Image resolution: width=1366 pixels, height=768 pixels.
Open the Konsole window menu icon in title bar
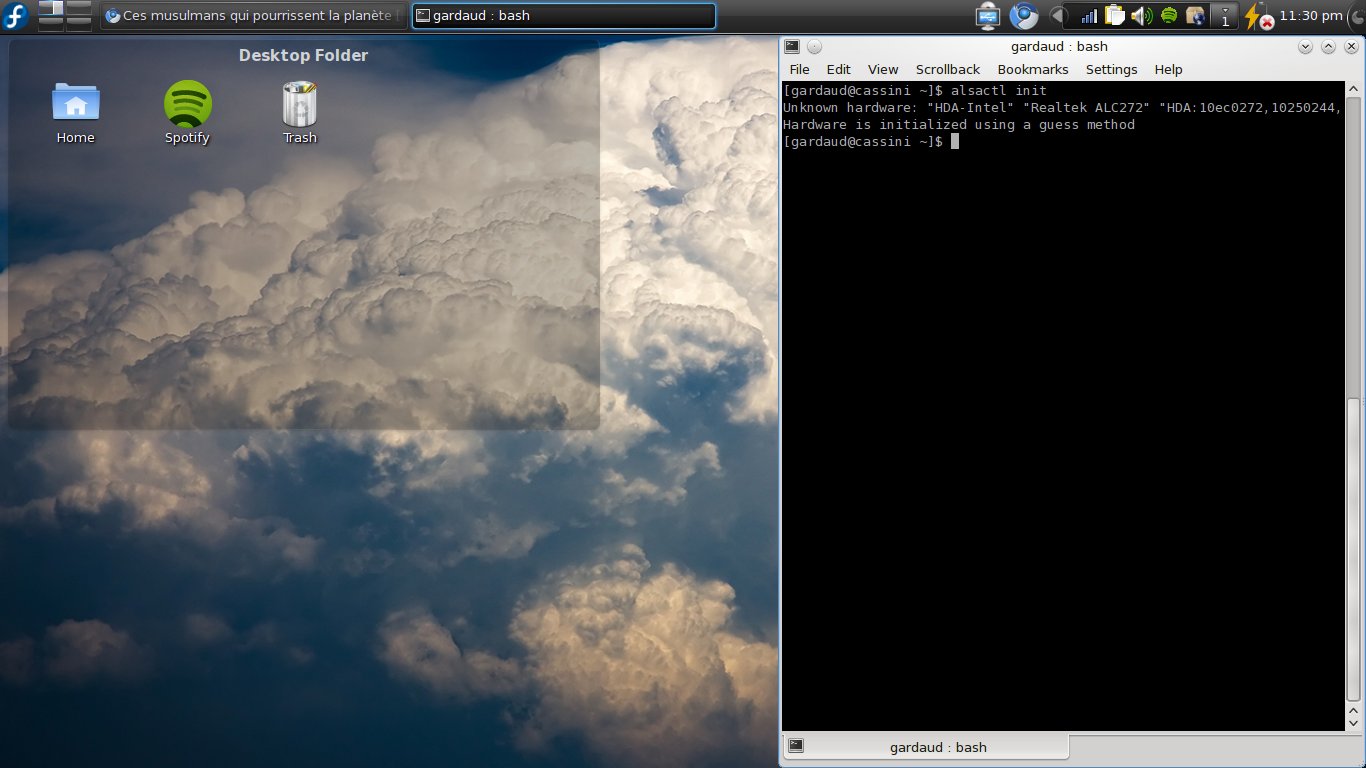(792, 46)
